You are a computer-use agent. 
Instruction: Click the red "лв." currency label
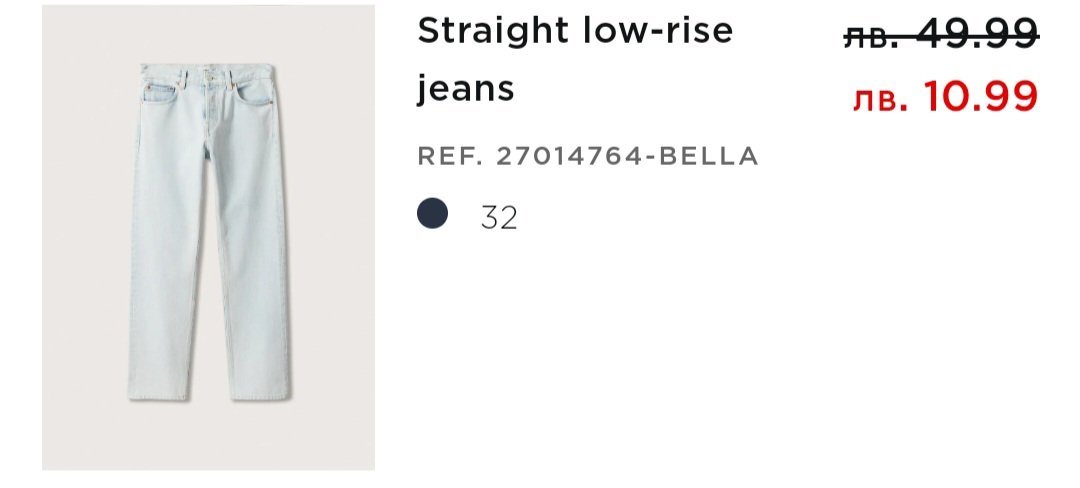[881, 99]
